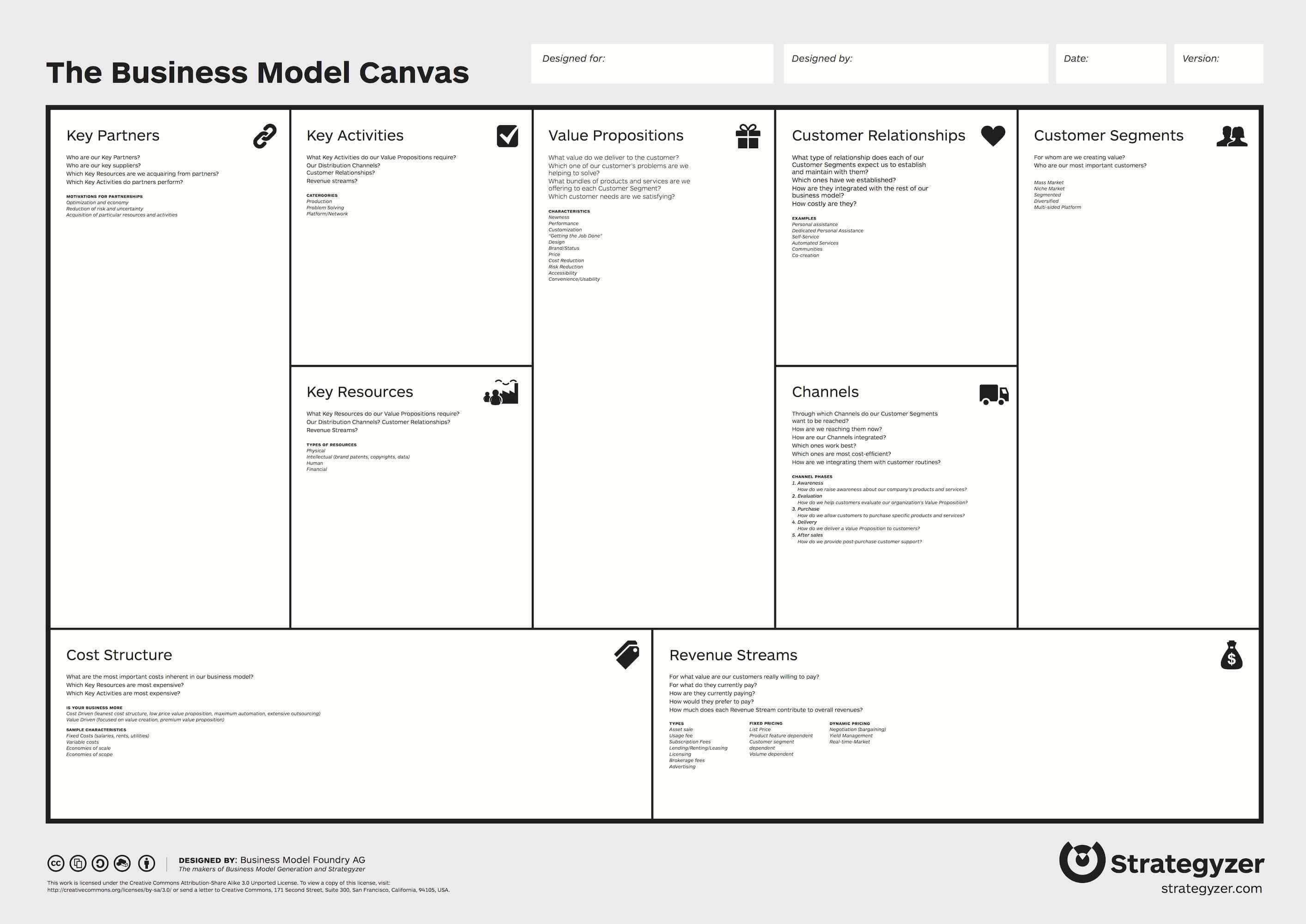This screenshot has height=924, width=1306.
Task: Select the Cost Structure heading
Action: tap(119, 655)
